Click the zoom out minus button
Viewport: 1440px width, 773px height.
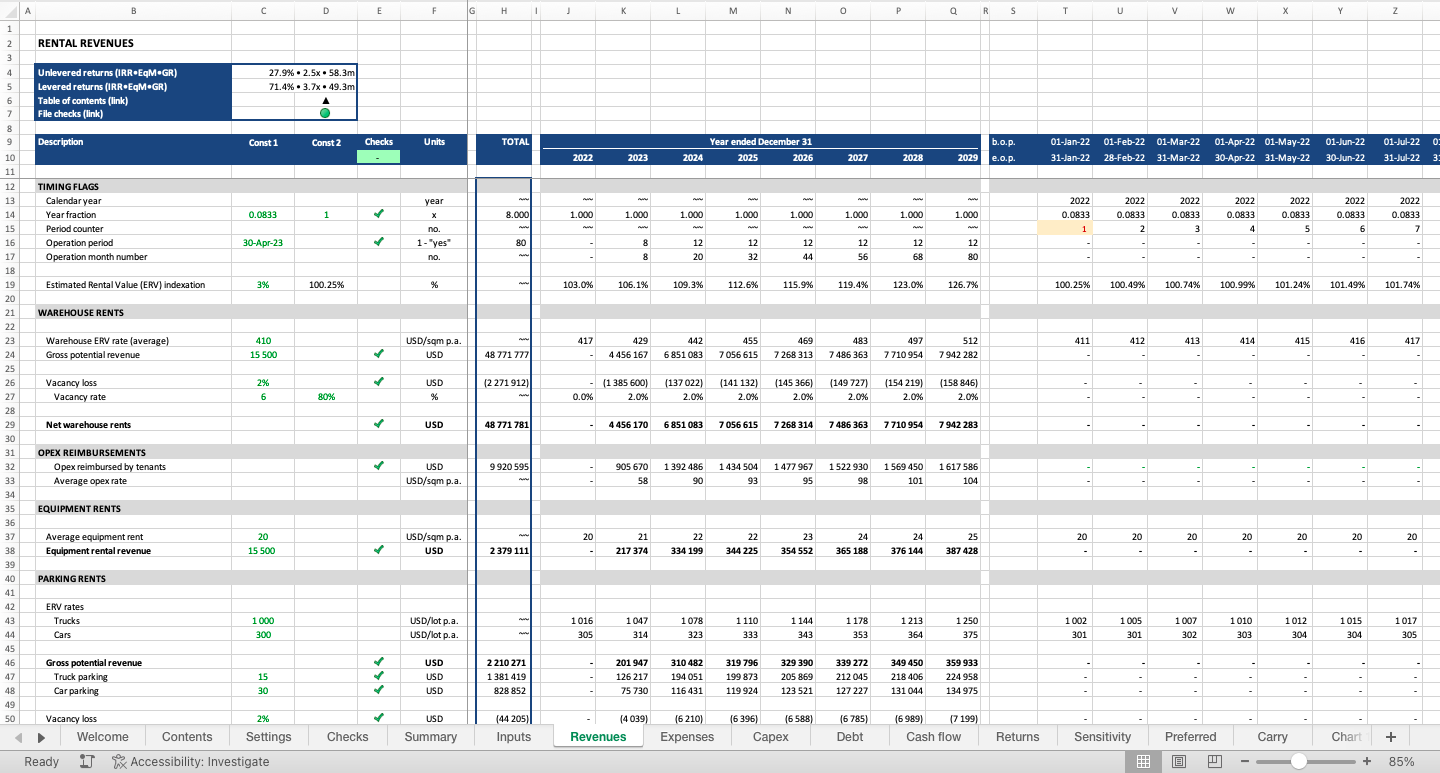[x=1245, y=761]
